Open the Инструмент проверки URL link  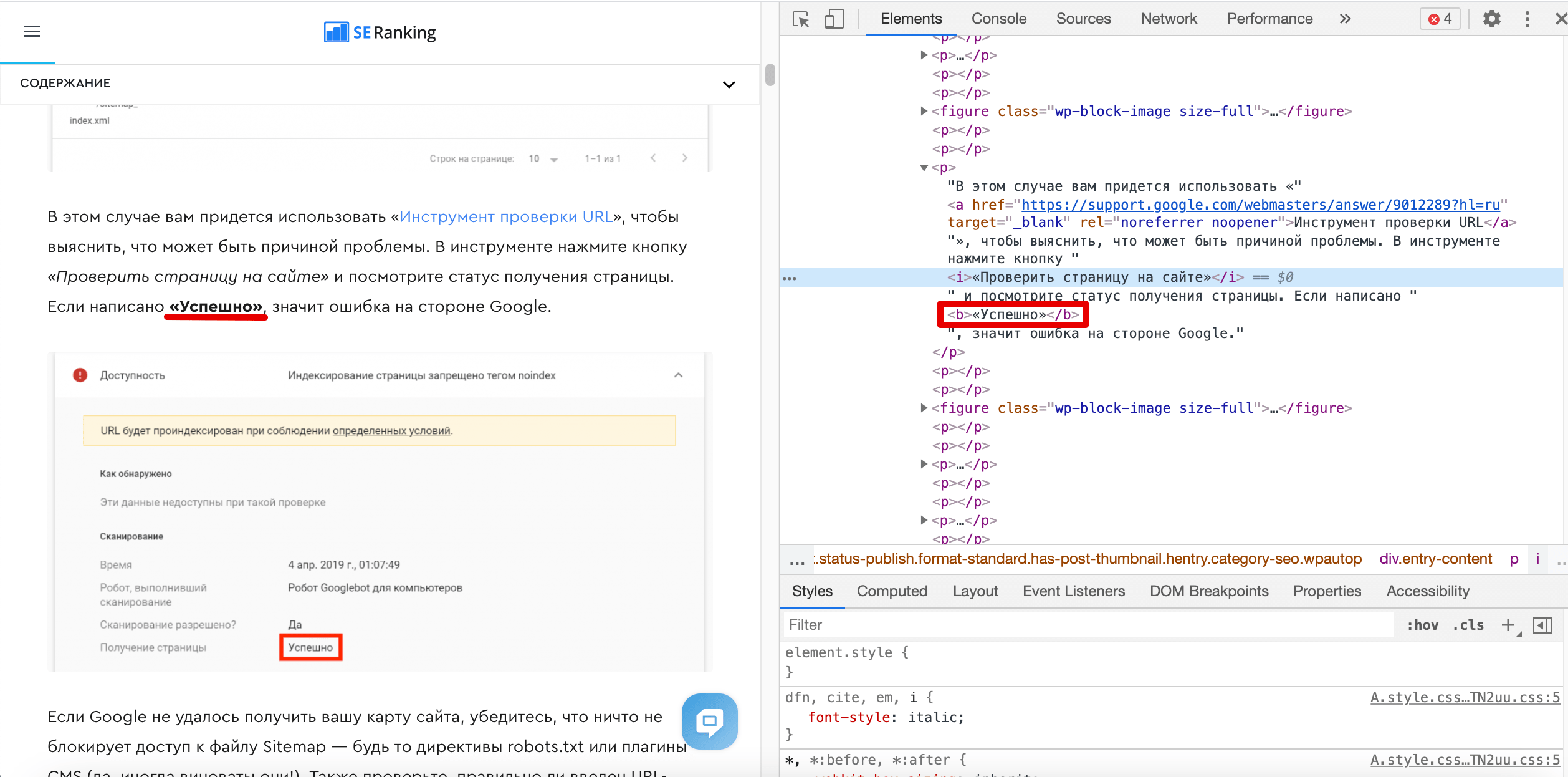click(x=506, y=217)
